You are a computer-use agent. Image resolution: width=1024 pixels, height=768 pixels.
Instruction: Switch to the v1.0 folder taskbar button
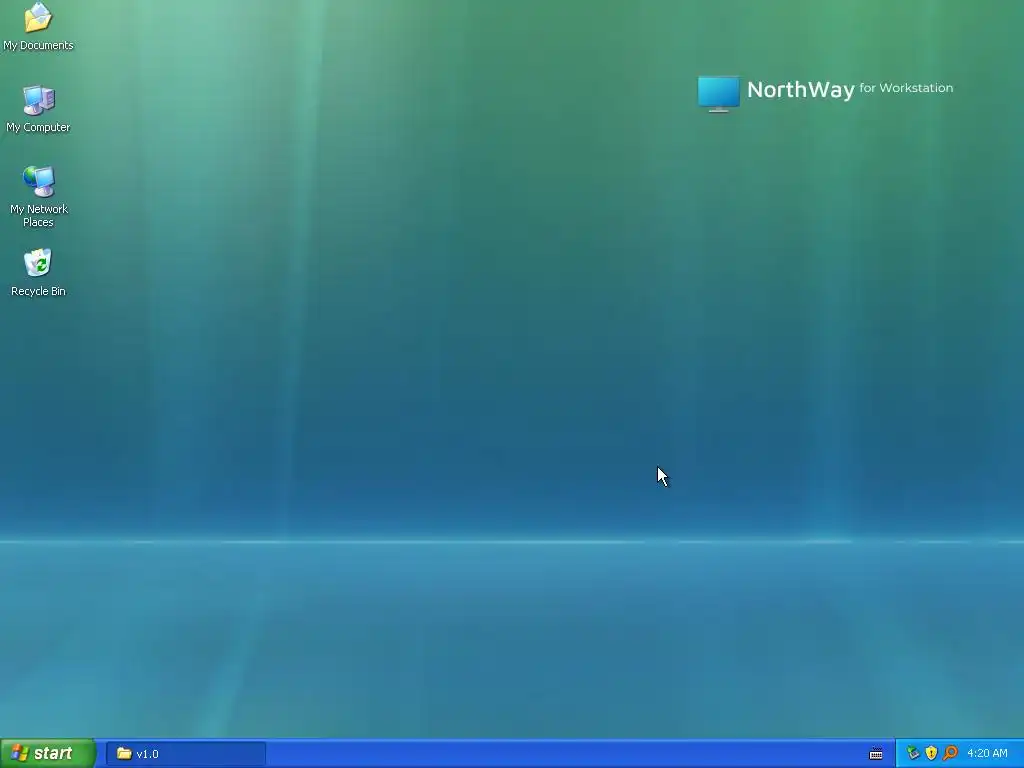point(185,754)
